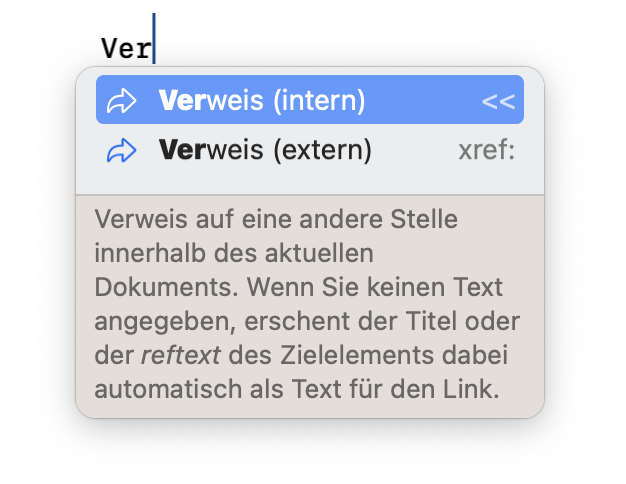Click the description panel below the suggestions

tap(310, 306)
